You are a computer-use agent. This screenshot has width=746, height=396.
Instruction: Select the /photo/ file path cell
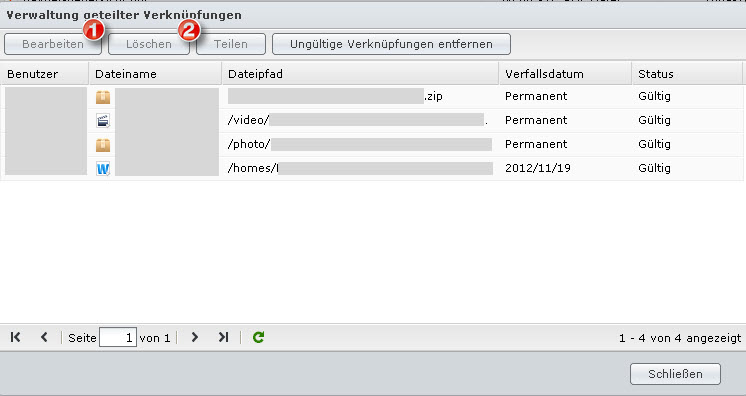(x=361, y=144)
